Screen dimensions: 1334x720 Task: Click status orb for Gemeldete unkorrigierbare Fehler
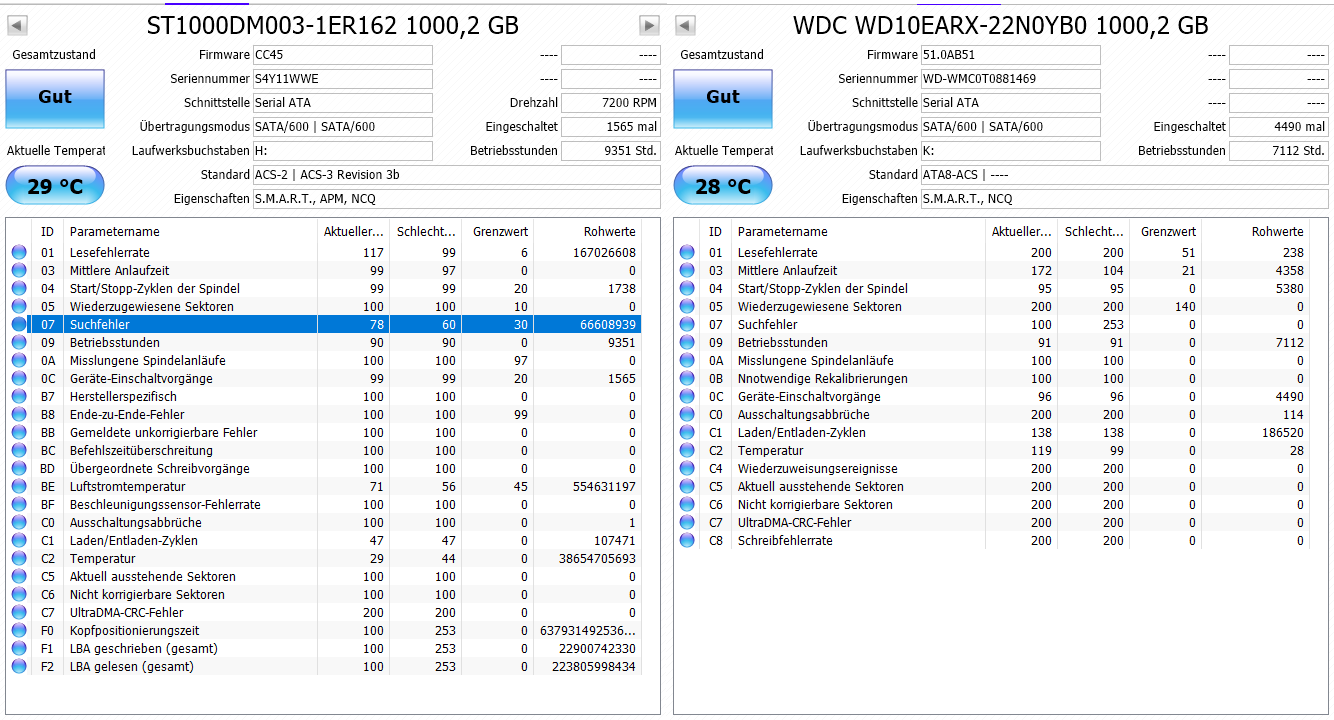pyautogui.click(x=19, y=433)
